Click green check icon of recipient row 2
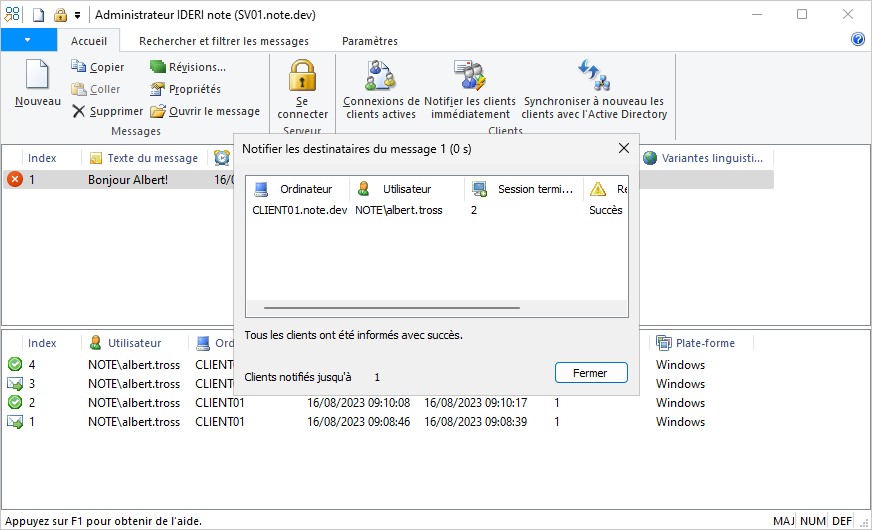Viewport: 872px width, 530px height. pos(15,402)
